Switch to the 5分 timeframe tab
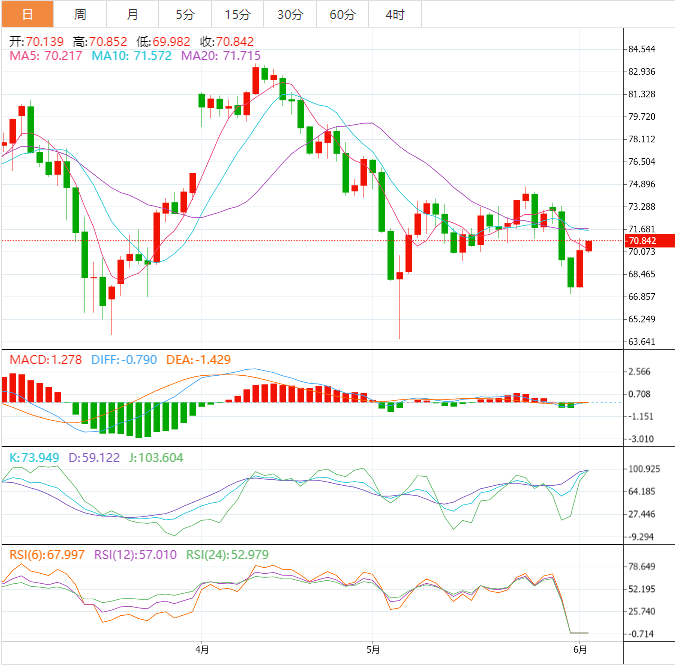Viewport: 675px width, 666px height. point(185,14)
